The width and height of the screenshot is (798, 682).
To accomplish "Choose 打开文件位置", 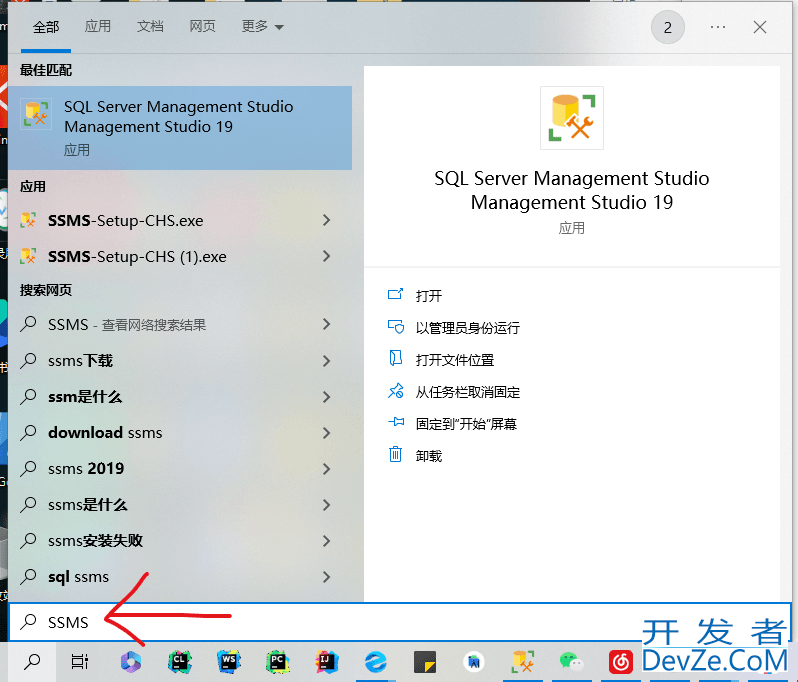I will pos(455,360).
